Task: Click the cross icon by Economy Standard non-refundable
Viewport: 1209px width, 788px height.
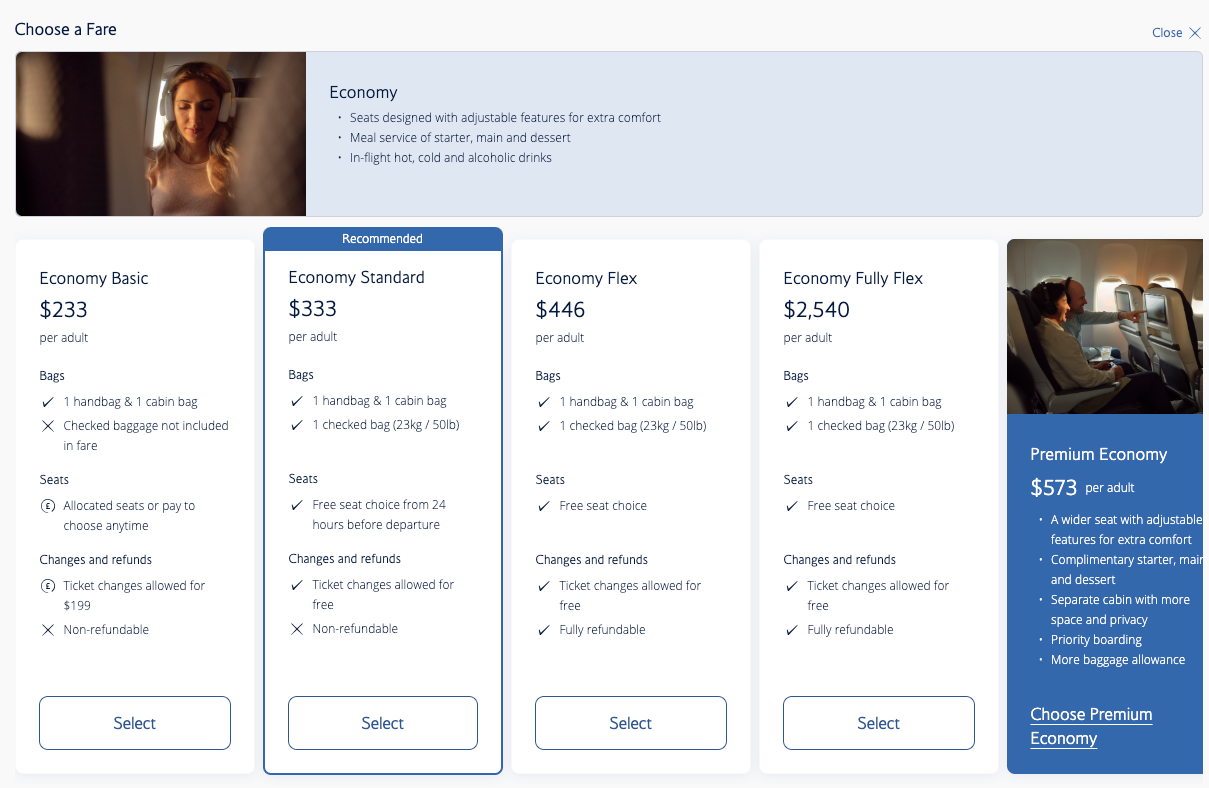Action: pos(297,629)
